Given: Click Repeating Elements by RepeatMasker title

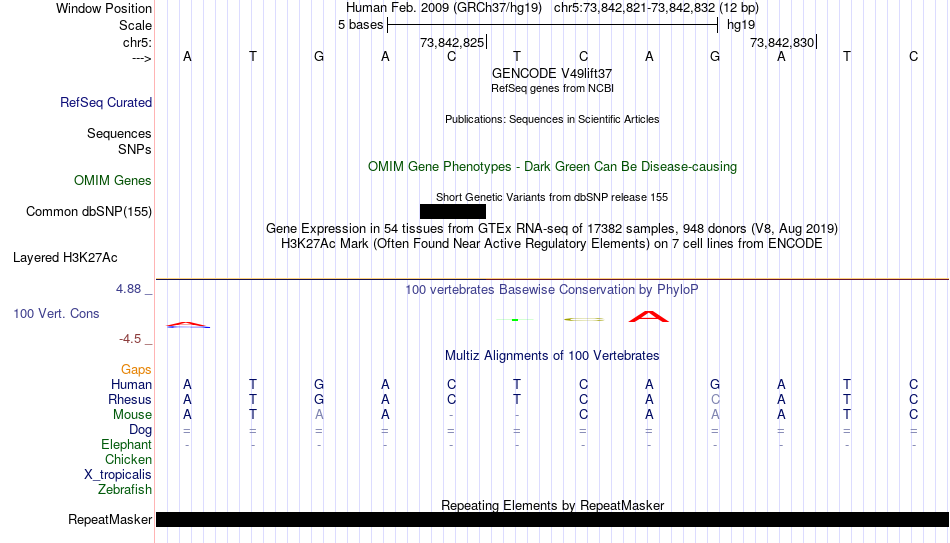Looking at the screenshot, I should click(x=552, y=505).
